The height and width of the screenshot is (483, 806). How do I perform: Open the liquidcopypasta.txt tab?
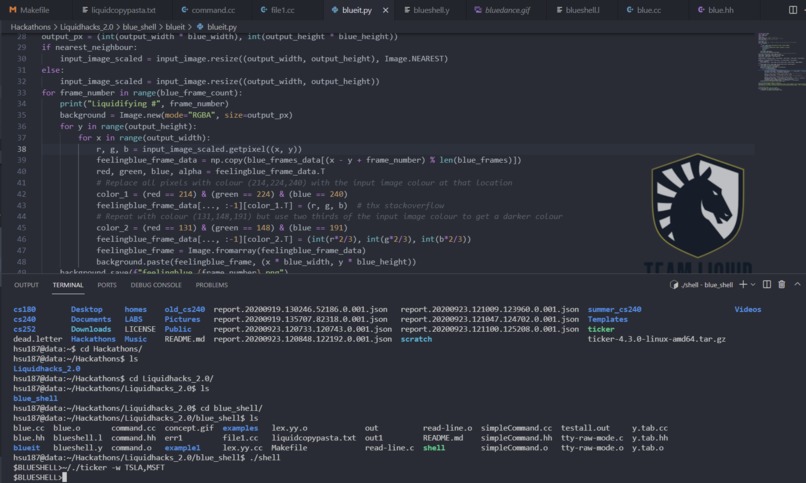click(x=123, y=10)
